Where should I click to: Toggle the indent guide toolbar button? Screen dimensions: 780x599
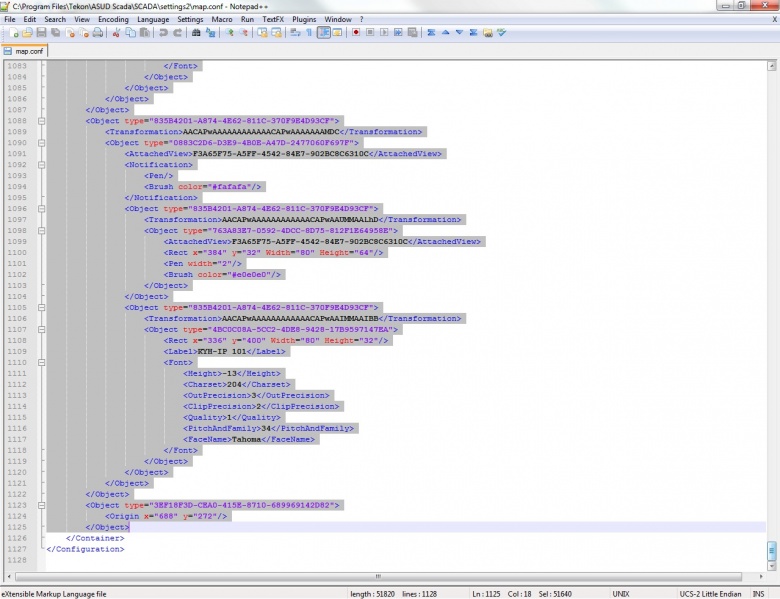pyautogui.click(x=324, y=33)
